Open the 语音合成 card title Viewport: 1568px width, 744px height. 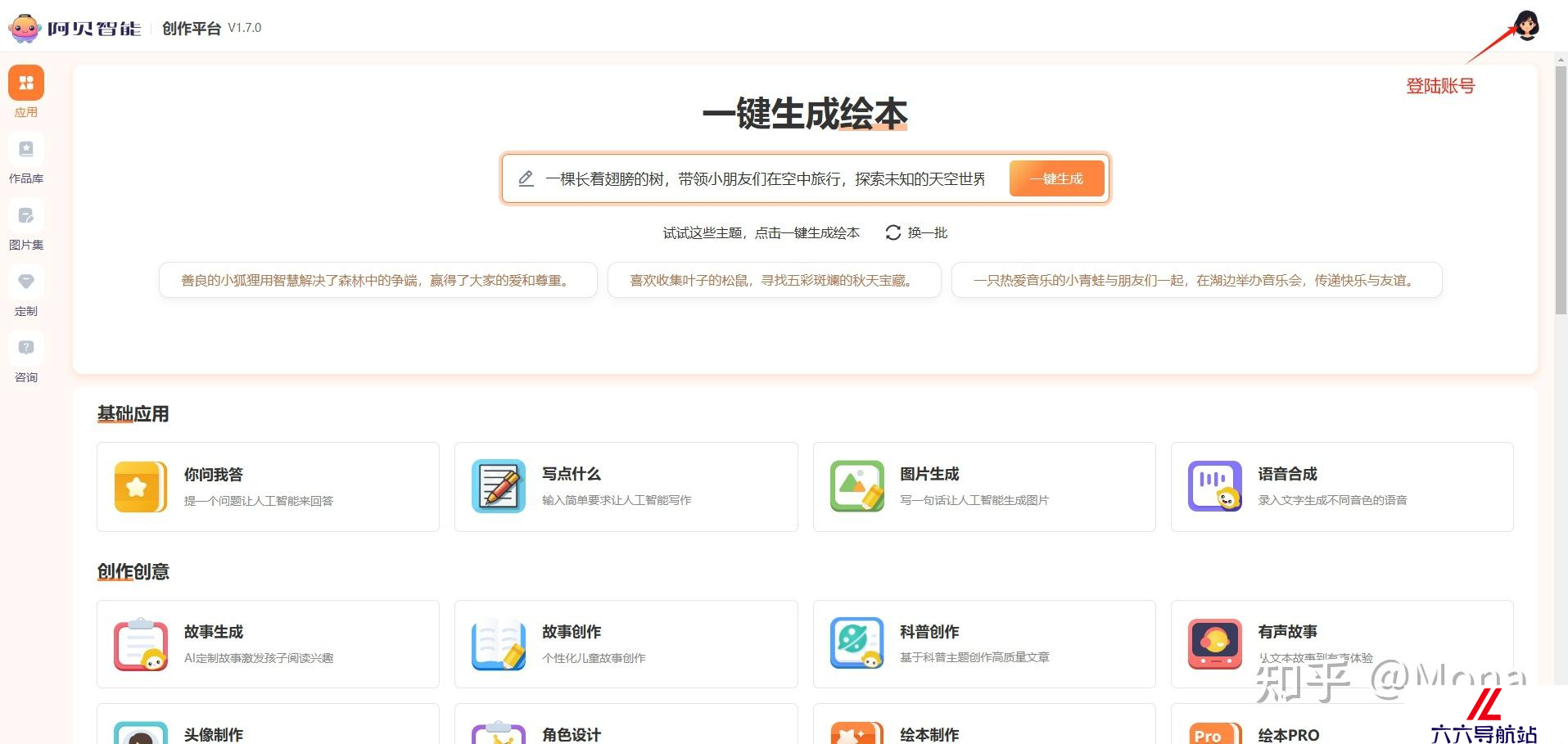(1288, 474)
